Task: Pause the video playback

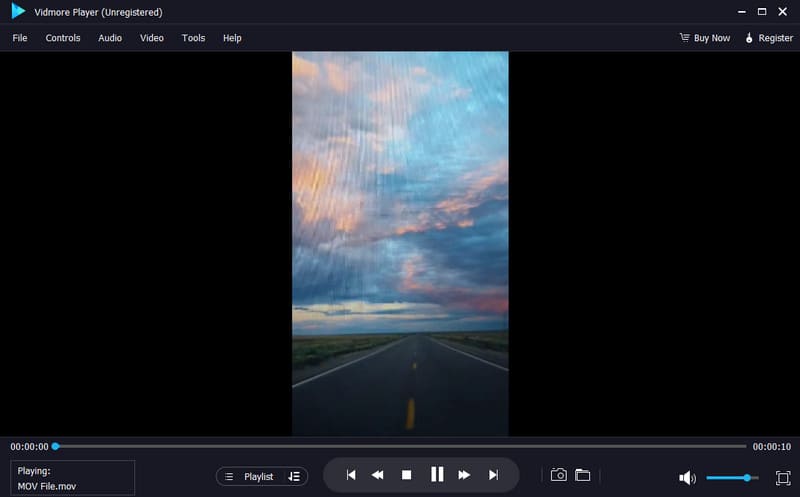Action: 436,475
